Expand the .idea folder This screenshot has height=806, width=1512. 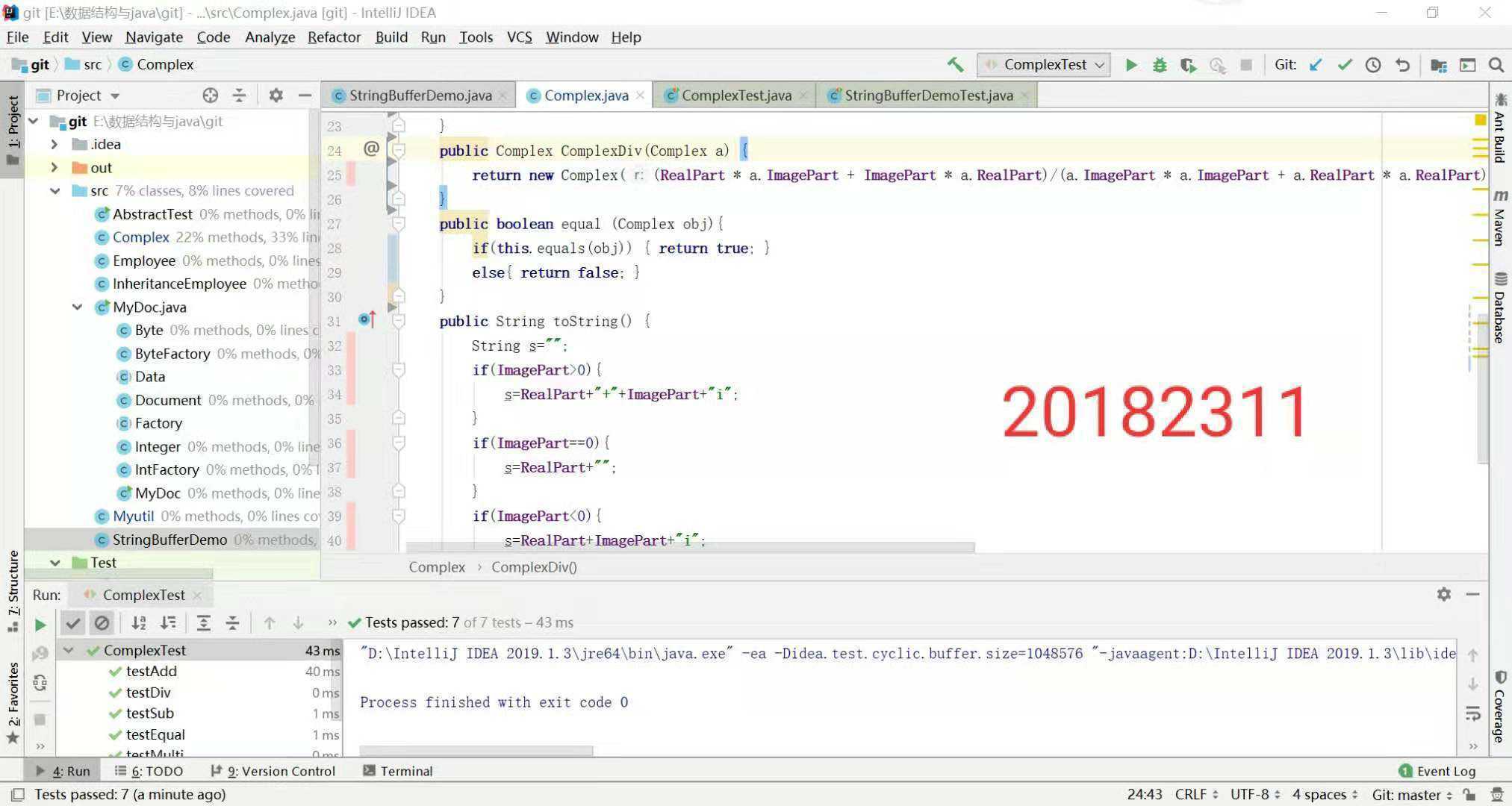(x=54, y=144)
